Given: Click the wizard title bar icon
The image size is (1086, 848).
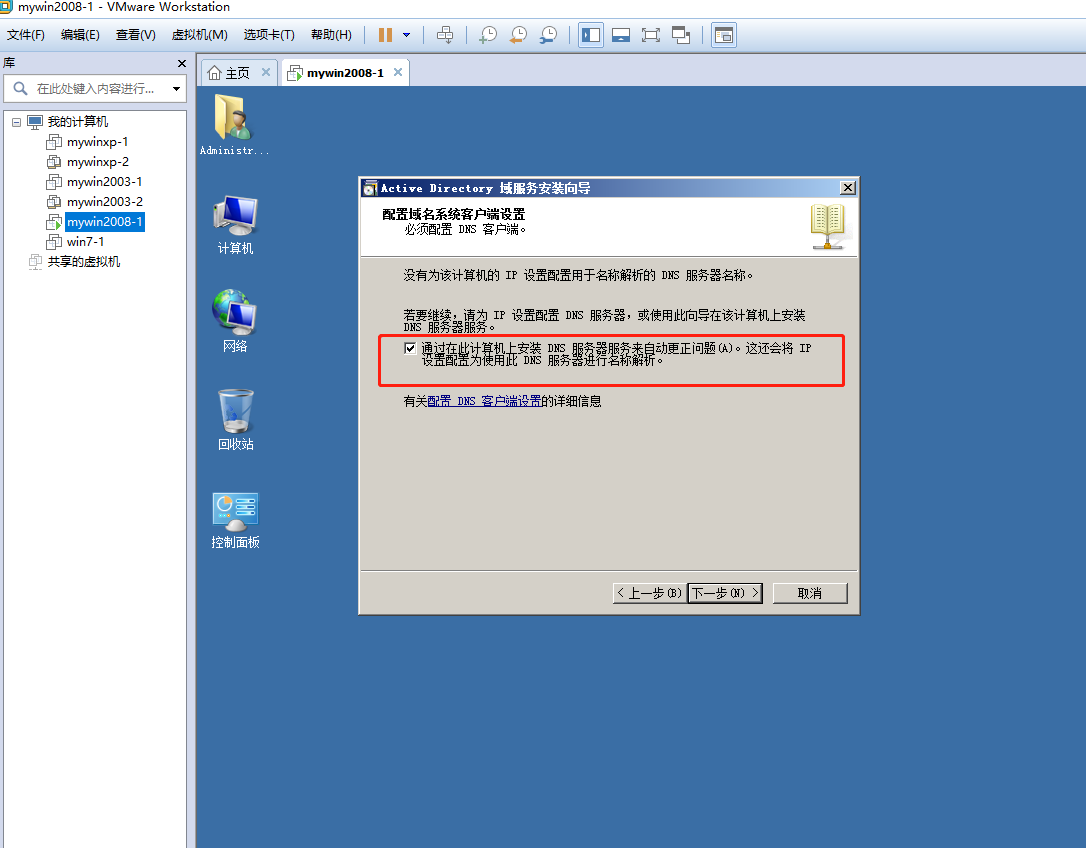Looking at the screenshot, I should click(371, 188).
